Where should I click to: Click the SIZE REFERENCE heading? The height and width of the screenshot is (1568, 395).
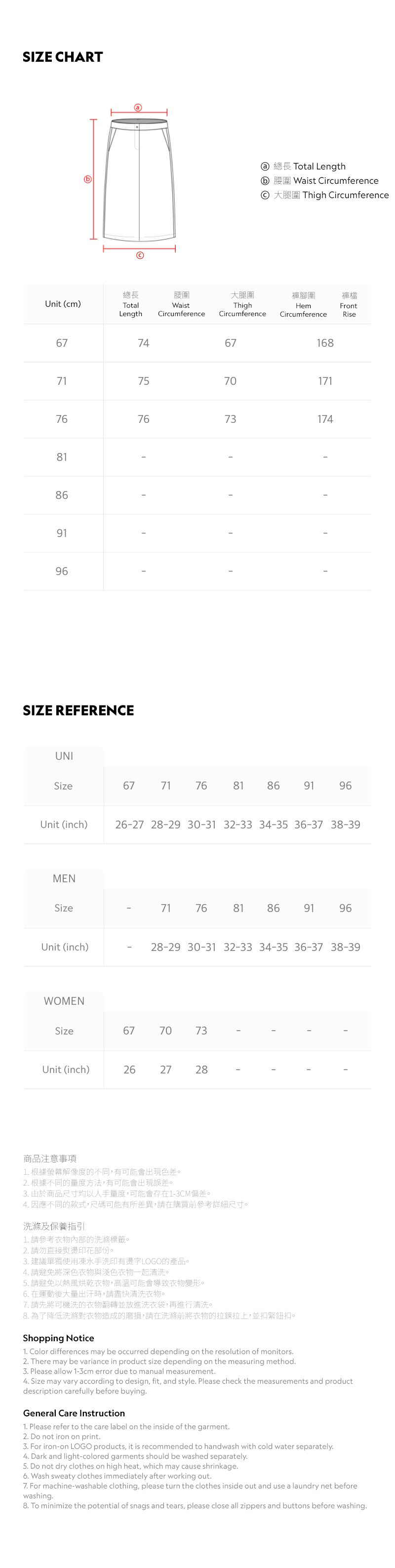pyautogui.click(x=78, y=710)
